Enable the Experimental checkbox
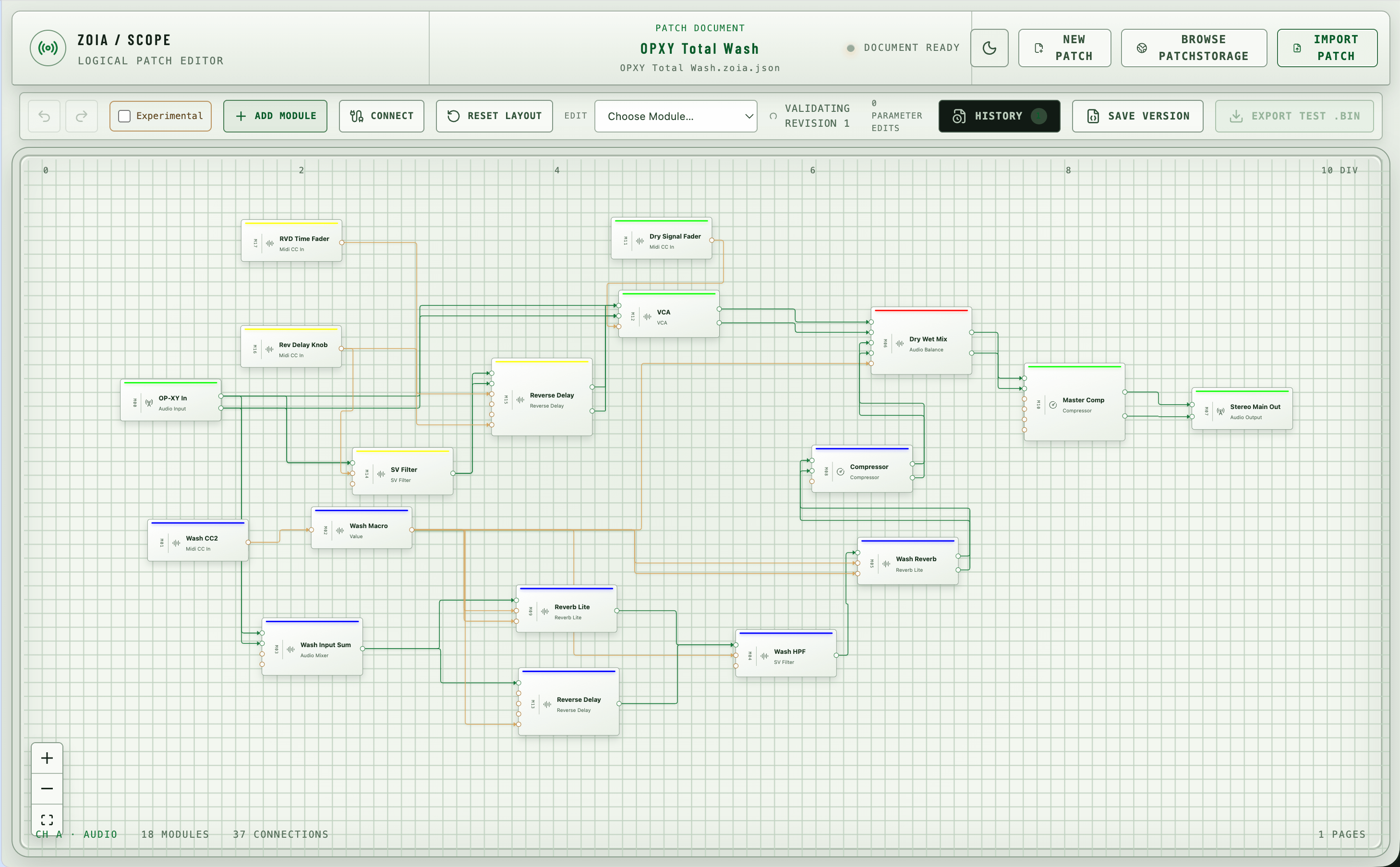Screen dimensions: 1400x867 tap(124, 116)
